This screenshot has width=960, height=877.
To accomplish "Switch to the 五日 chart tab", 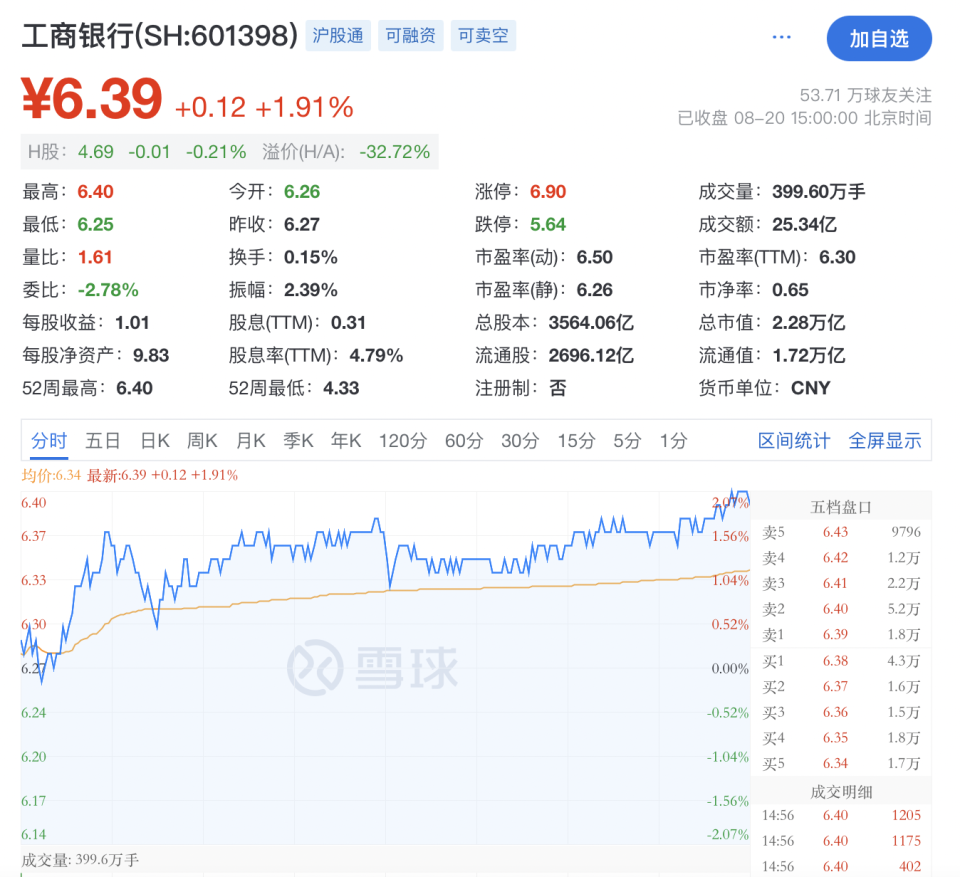I will tap(103, 440).
